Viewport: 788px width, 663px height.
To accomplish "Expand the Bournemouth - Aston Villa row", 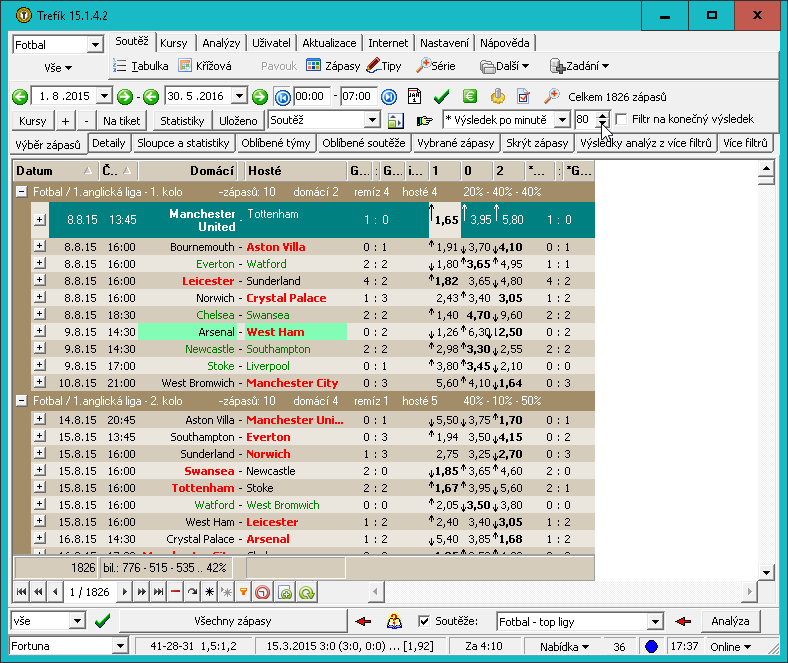I will pyautogui.click(x=40, y=246).
